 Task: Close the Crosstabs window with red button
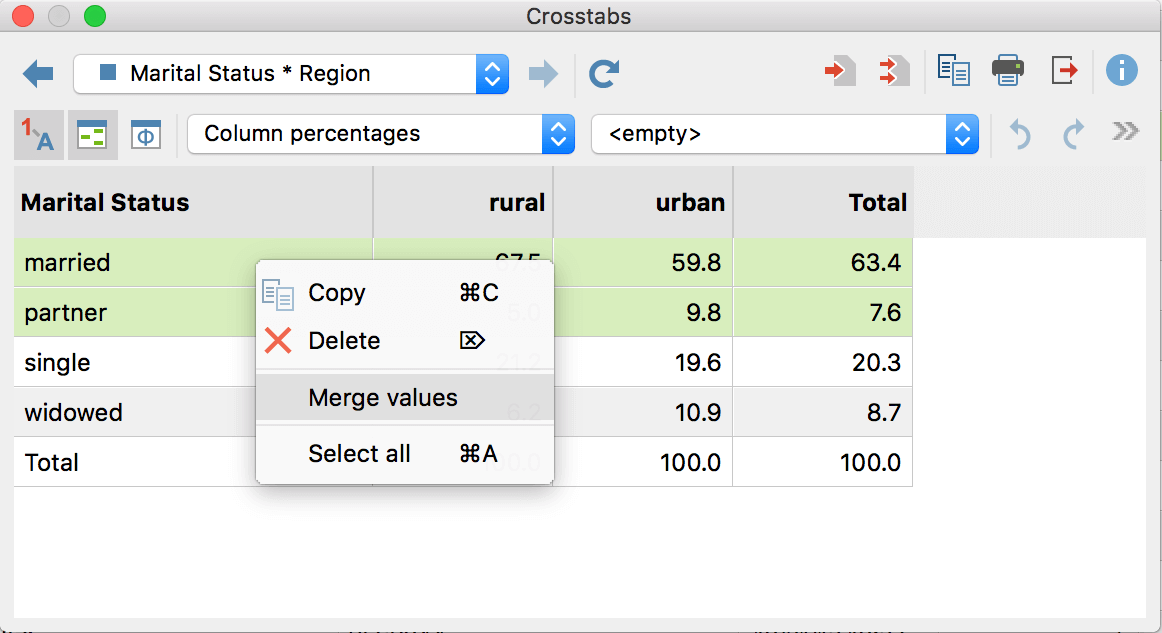[23, 16]
